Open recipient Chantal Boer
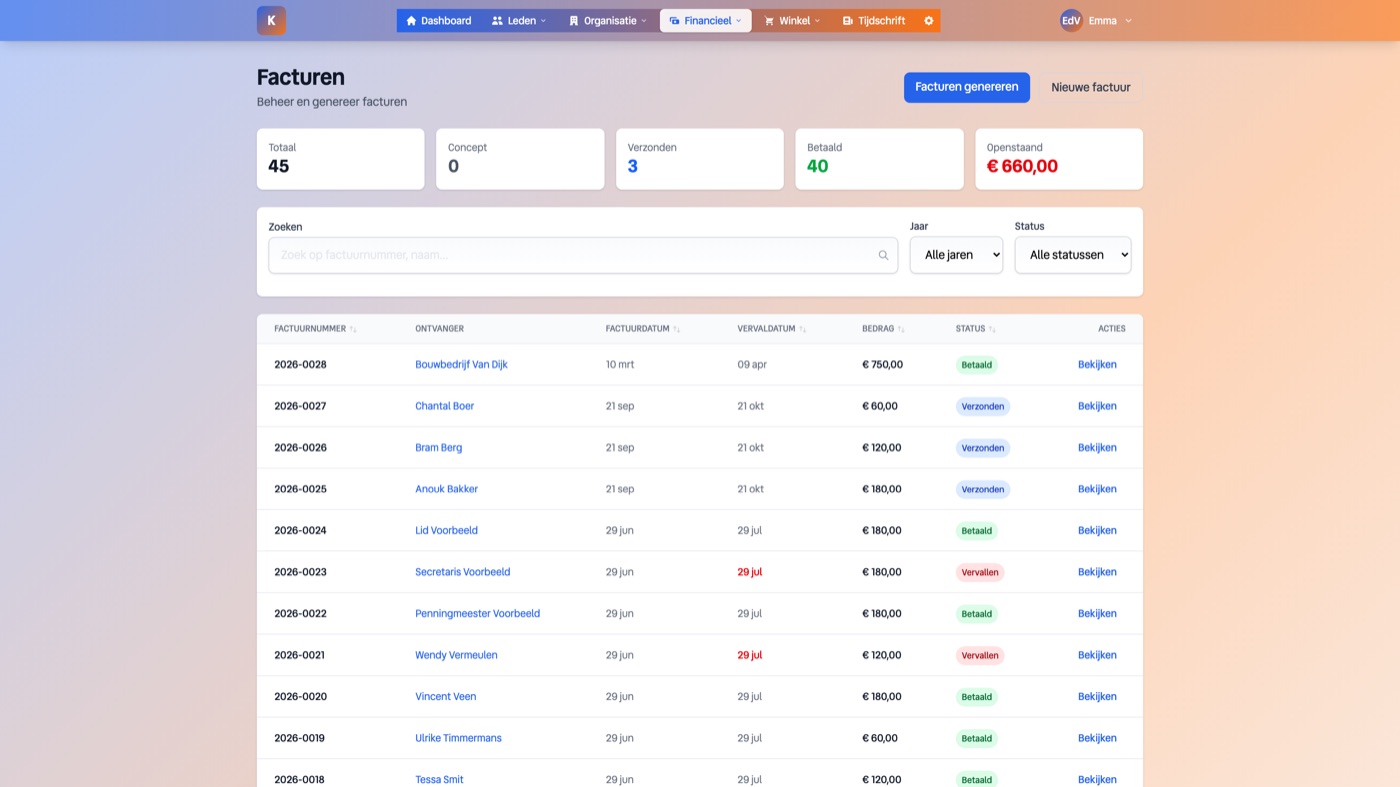This screenshot has width=1400, height=787. (445, 406)
